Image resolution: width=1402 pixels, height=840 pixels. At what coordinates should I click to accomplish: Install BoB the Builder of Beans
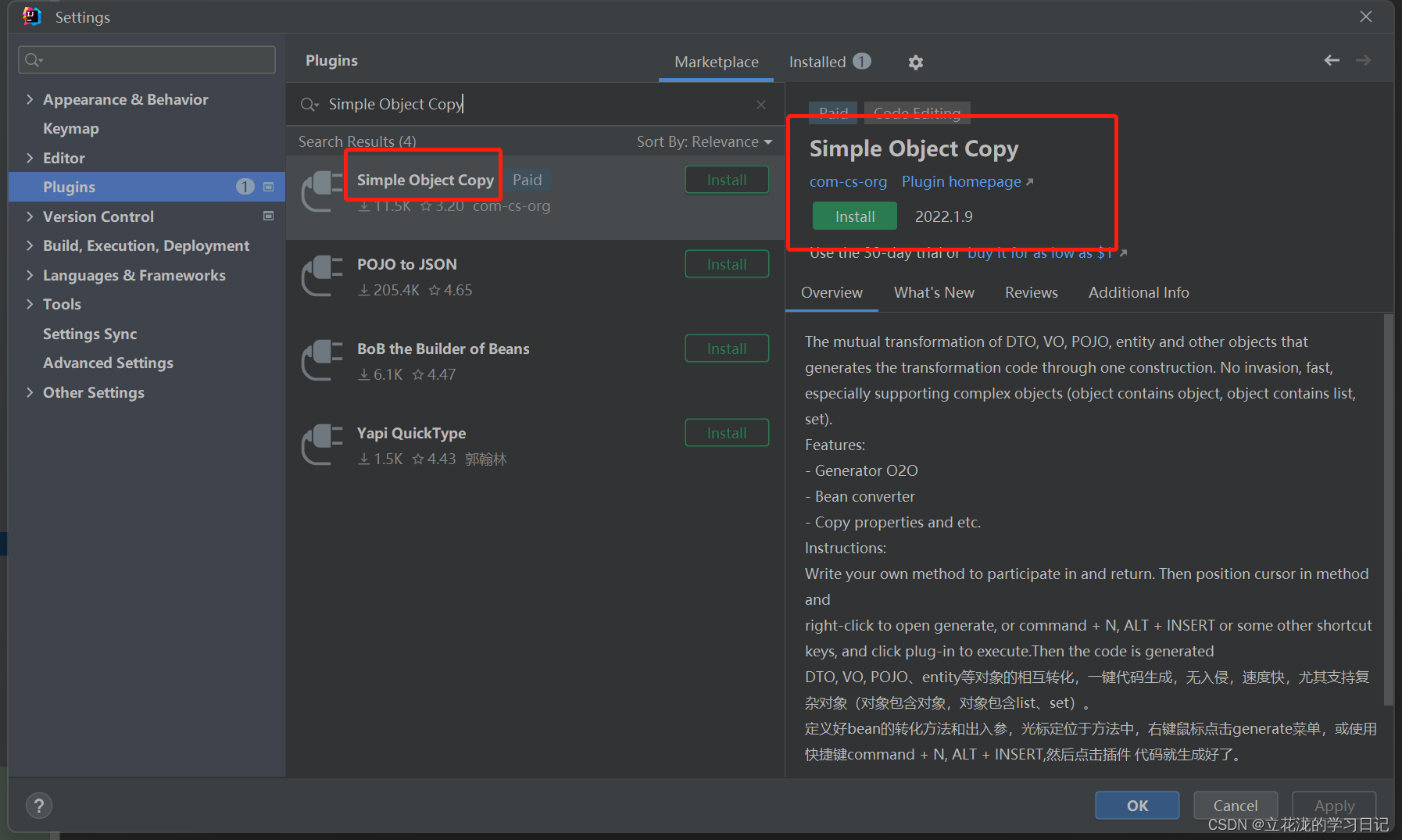727,349
